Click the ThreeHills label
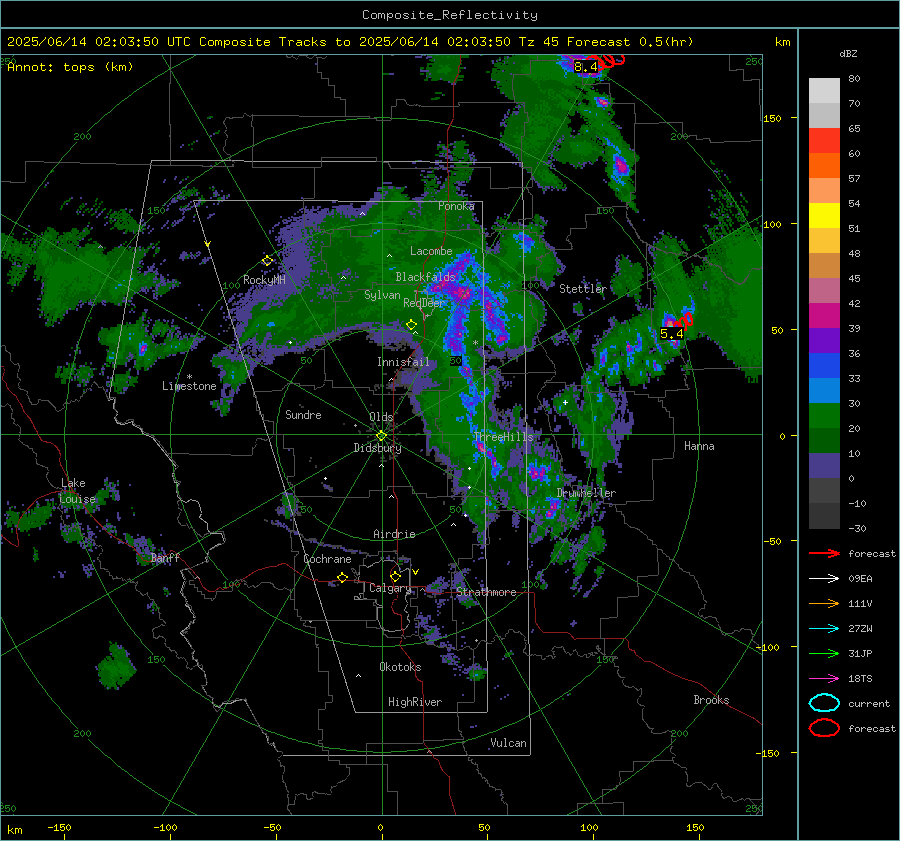The height and width of the screenshot is (841, 900). click(x=503, y=437)
